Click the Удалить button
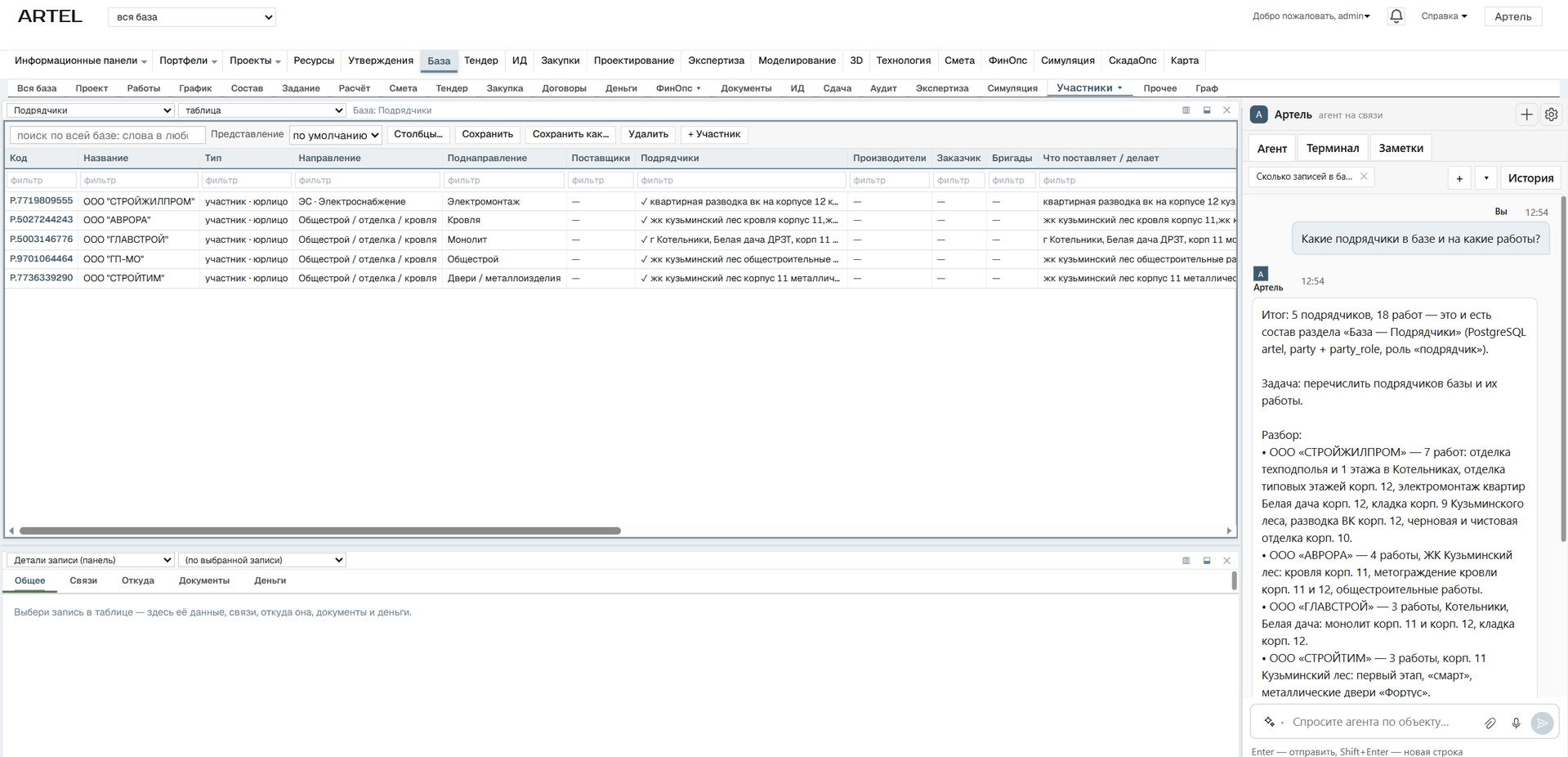This screenshot has height=757, width=1568. 648,134
